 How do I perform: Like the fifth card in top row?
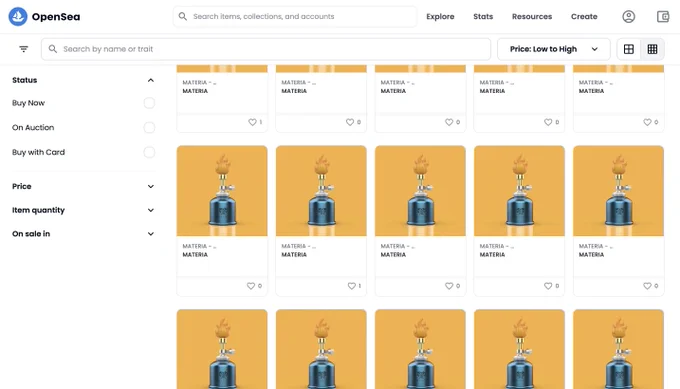647,122
